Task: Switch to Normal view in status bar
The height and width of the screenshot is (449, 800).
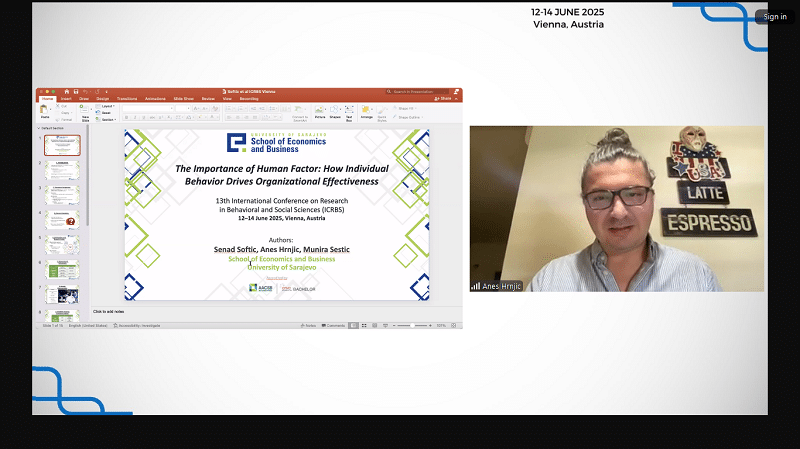Action: tap(353, 325)
